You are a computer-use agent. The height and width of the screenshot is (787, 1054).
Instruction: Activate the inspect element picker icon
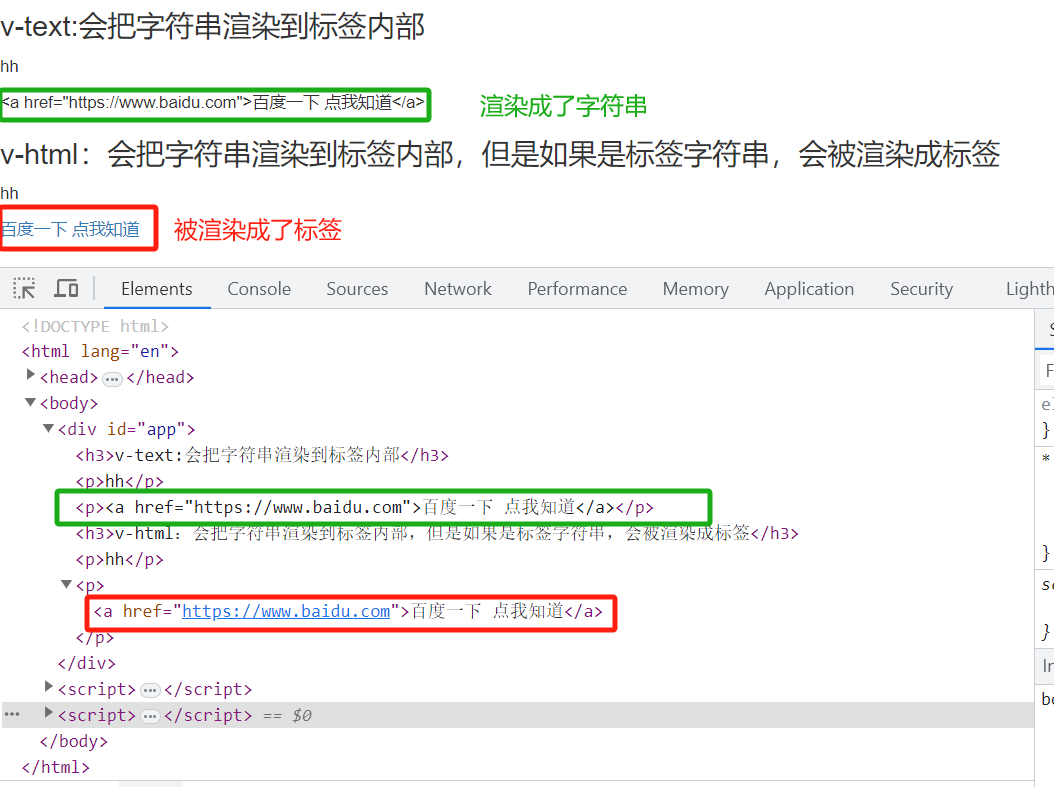click(x=24, y=288)
